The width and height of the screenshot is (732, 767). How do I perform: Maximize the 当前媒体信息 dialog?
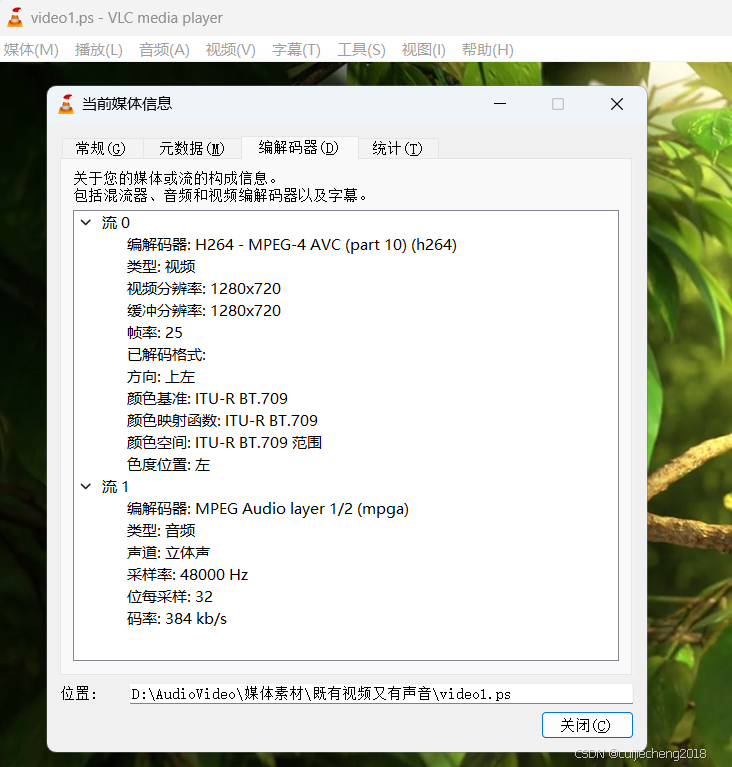pyautogui.click(x=558, y=104)
